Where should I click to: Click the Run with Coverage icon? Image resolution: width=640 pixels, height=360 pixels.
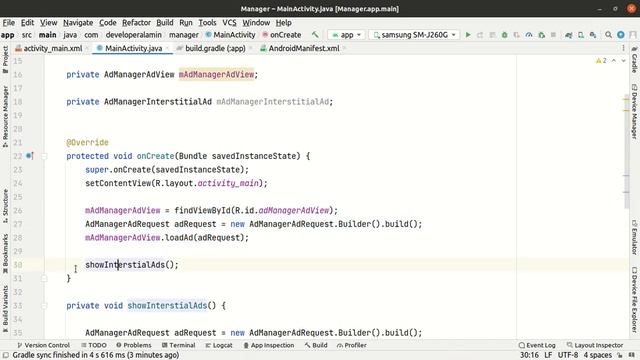pos(517,35)
